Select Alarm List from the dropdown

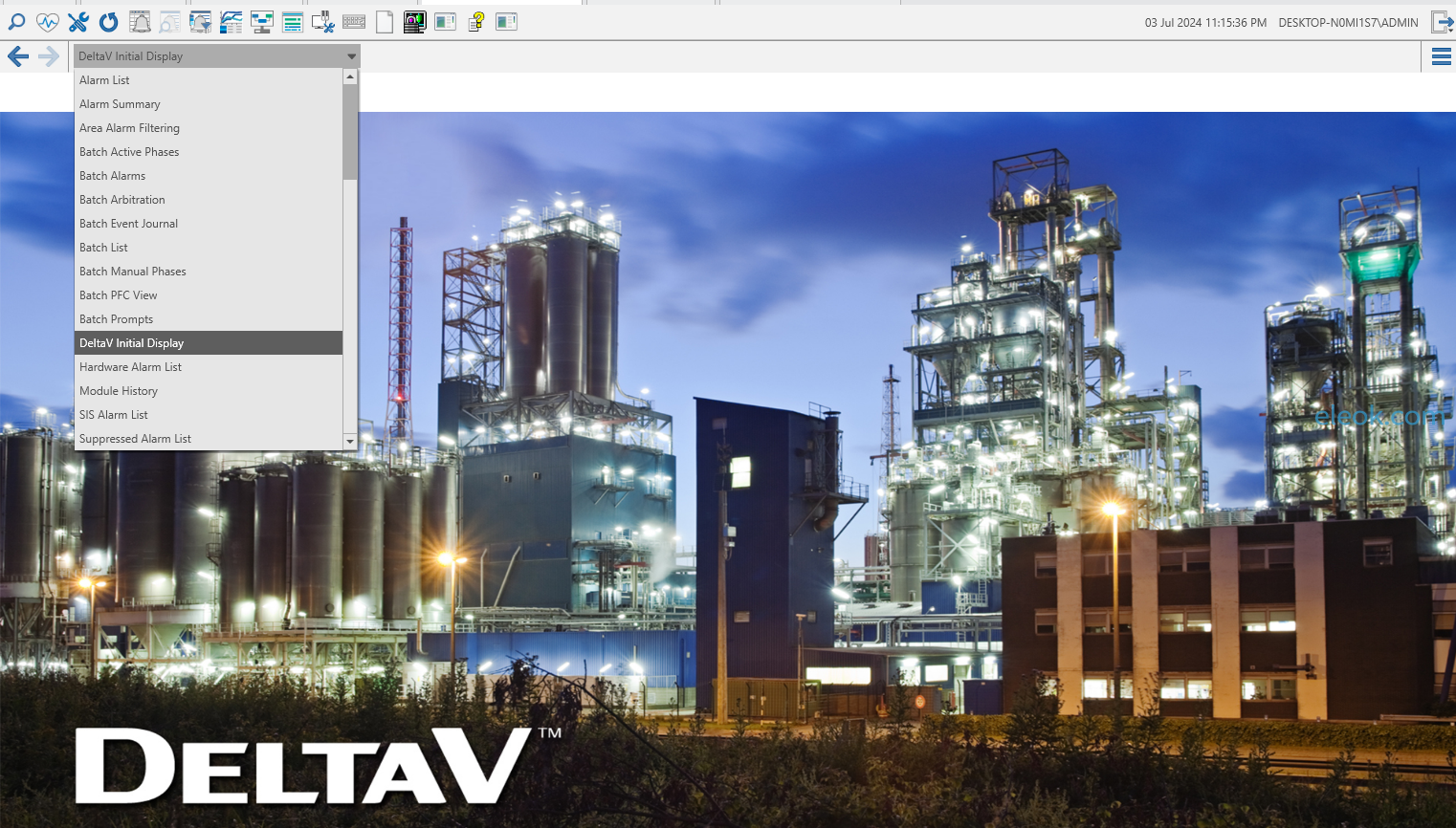pos(209,80)
